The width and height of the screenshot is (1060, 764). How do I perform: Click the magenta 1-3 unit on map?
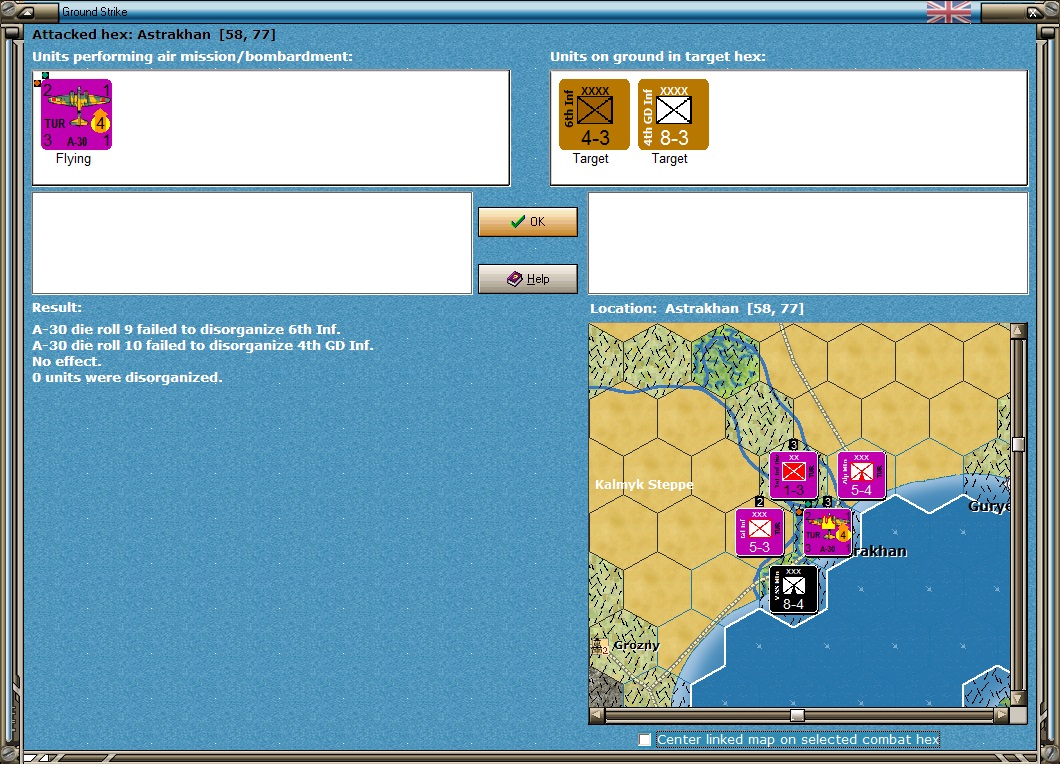[794, 475]
